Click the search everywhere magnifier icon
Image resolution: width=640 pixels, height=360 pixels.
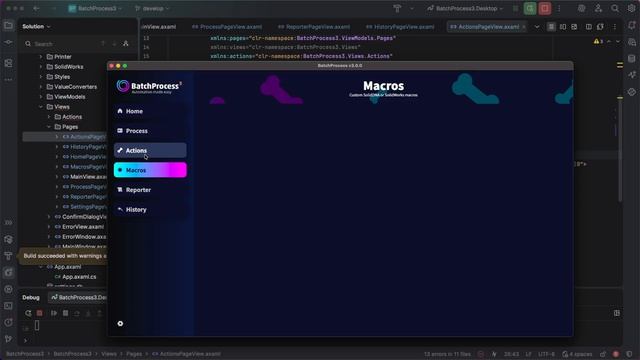click(615, 8)
